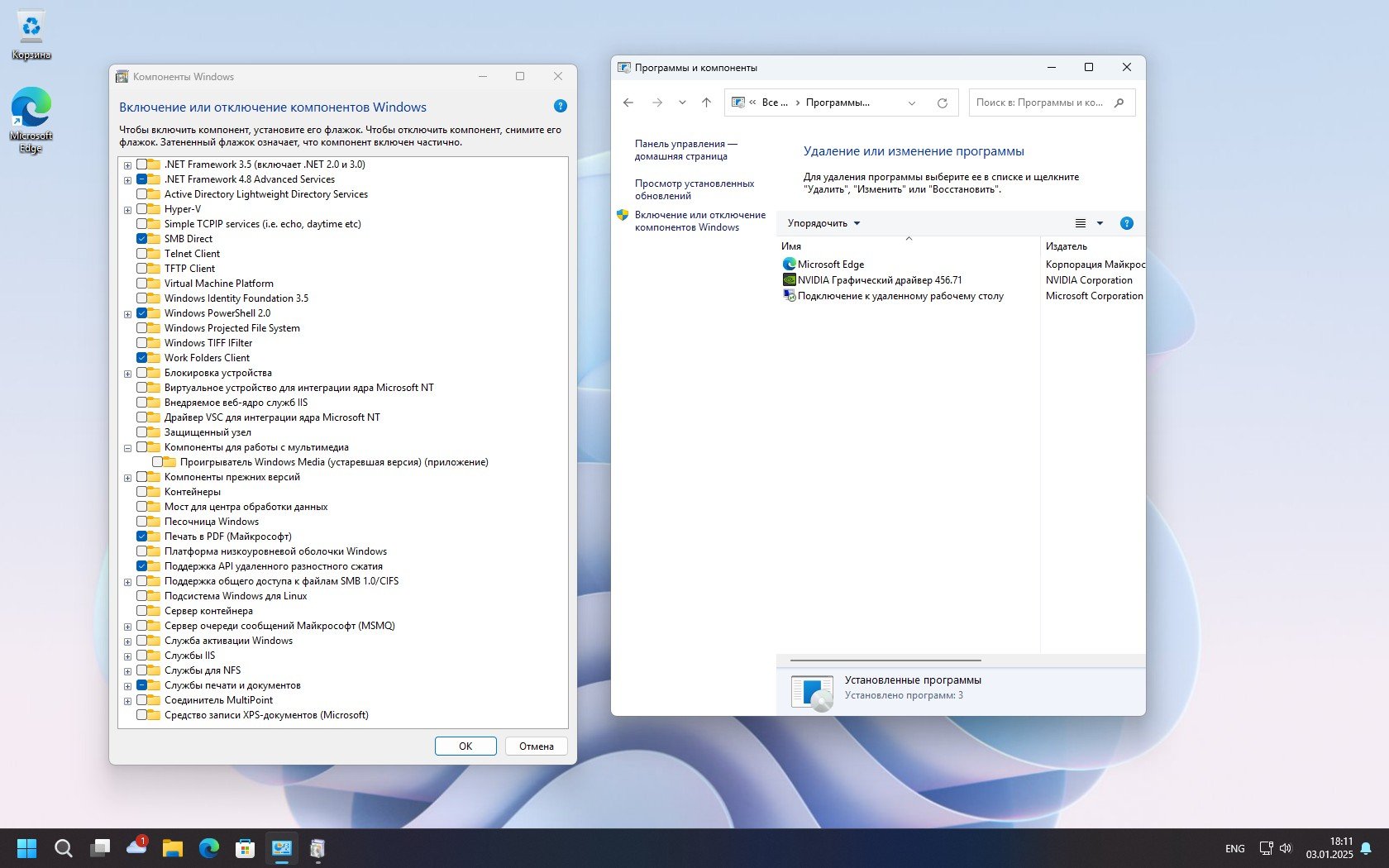
Task: Expand the .NET Framework 3.5 tree node
Action: click(x=127, y=165)
